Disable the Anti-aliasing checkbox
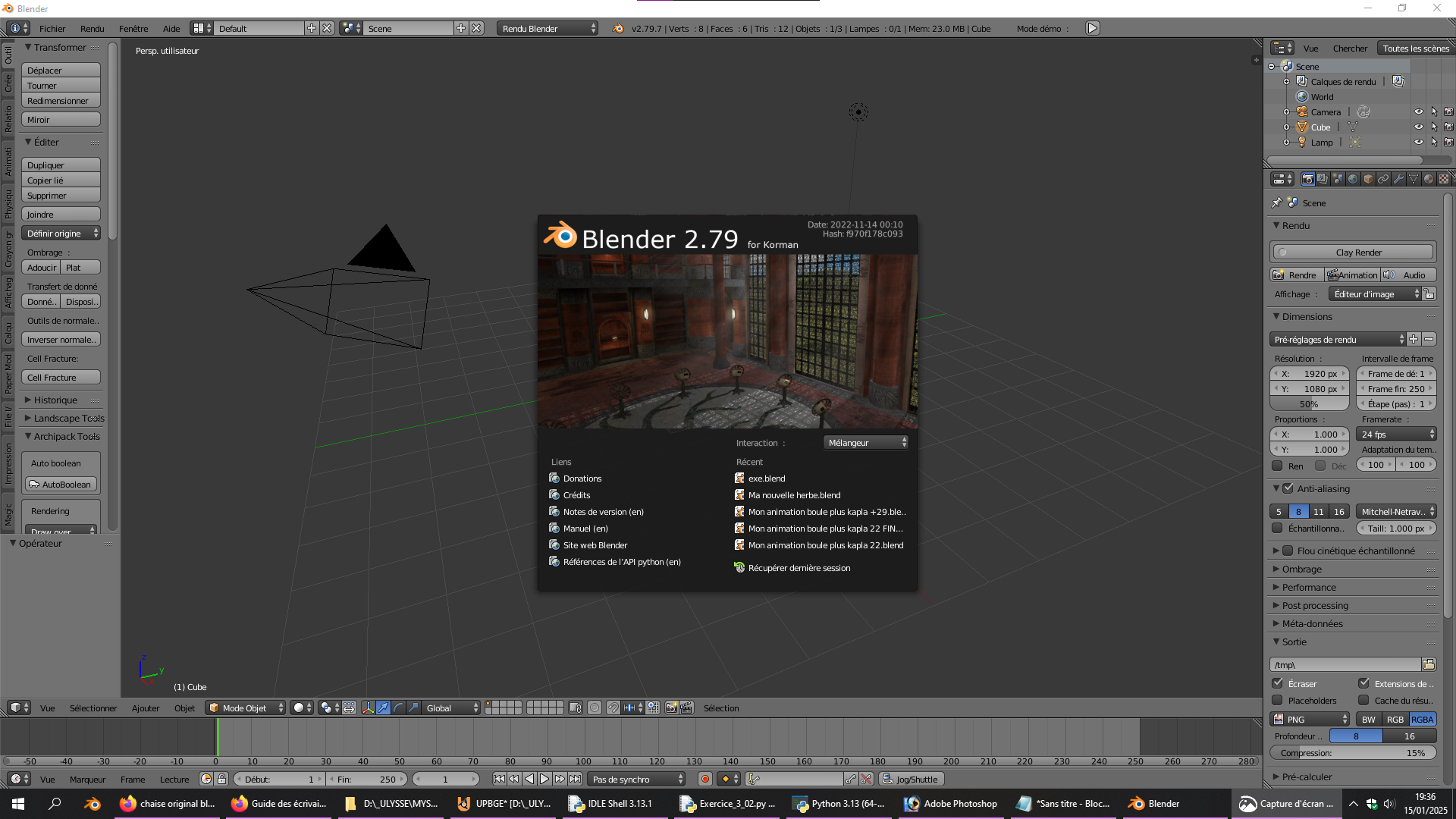This screenshot has width=1456, height=819. pyautogui.click(x=1288, y=488)
